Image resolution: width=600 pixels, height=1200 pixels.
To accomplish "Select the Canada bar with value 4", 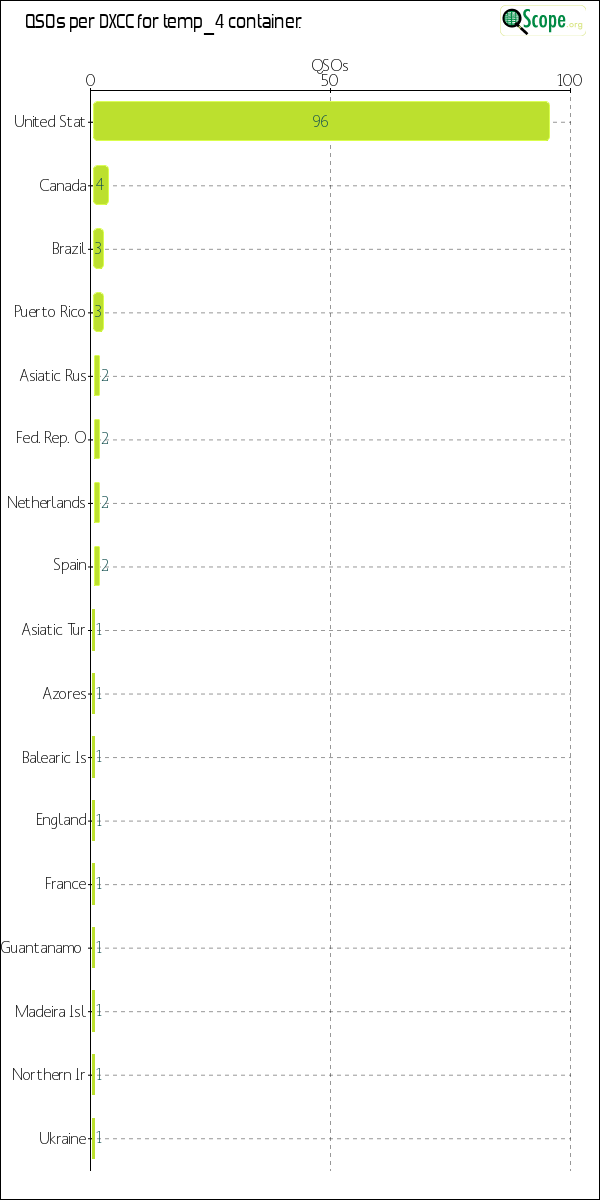I will pyautogui.click(x=100, y=185).
